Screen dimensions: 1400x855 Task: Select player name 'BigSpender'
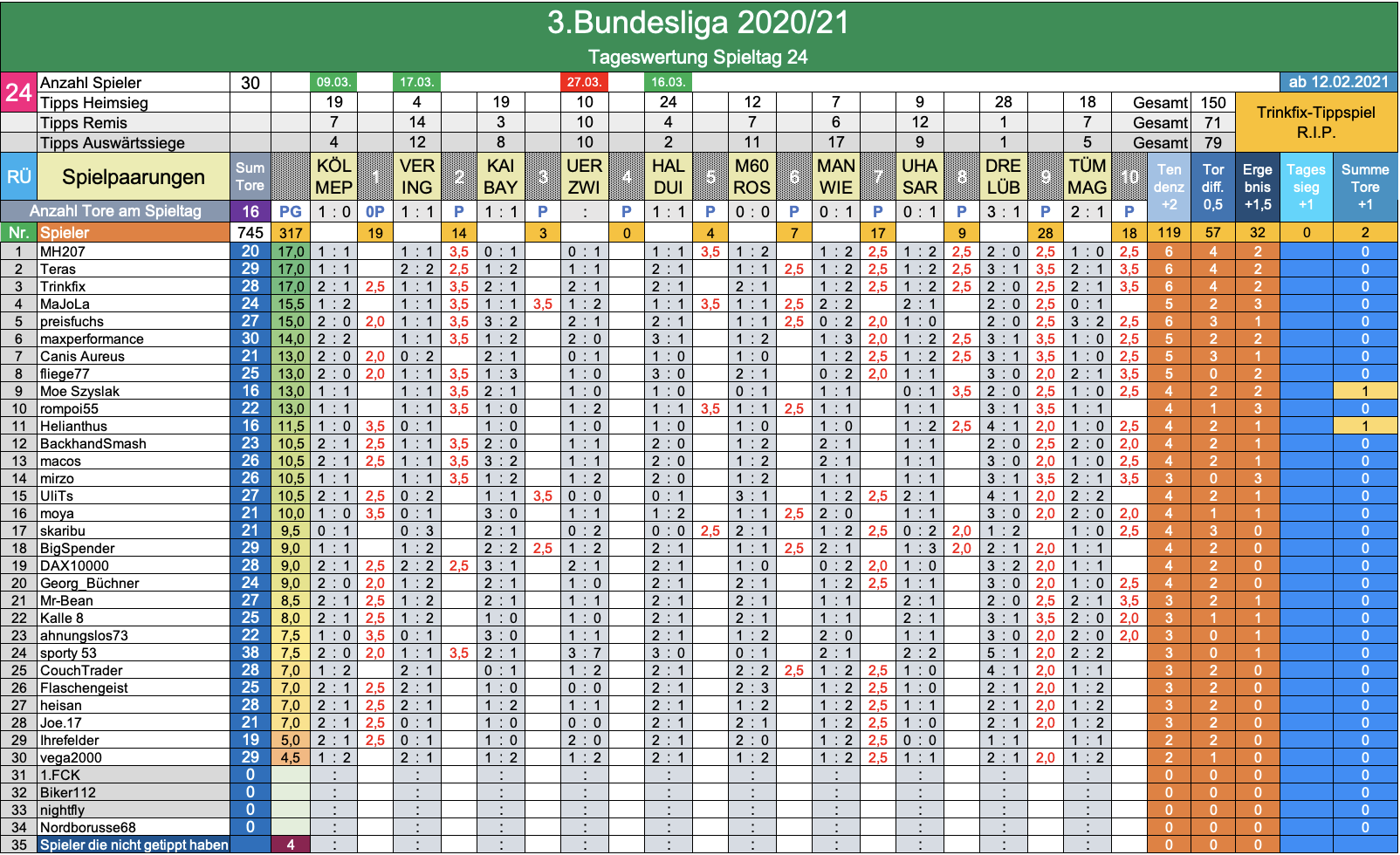pos(77,548)
